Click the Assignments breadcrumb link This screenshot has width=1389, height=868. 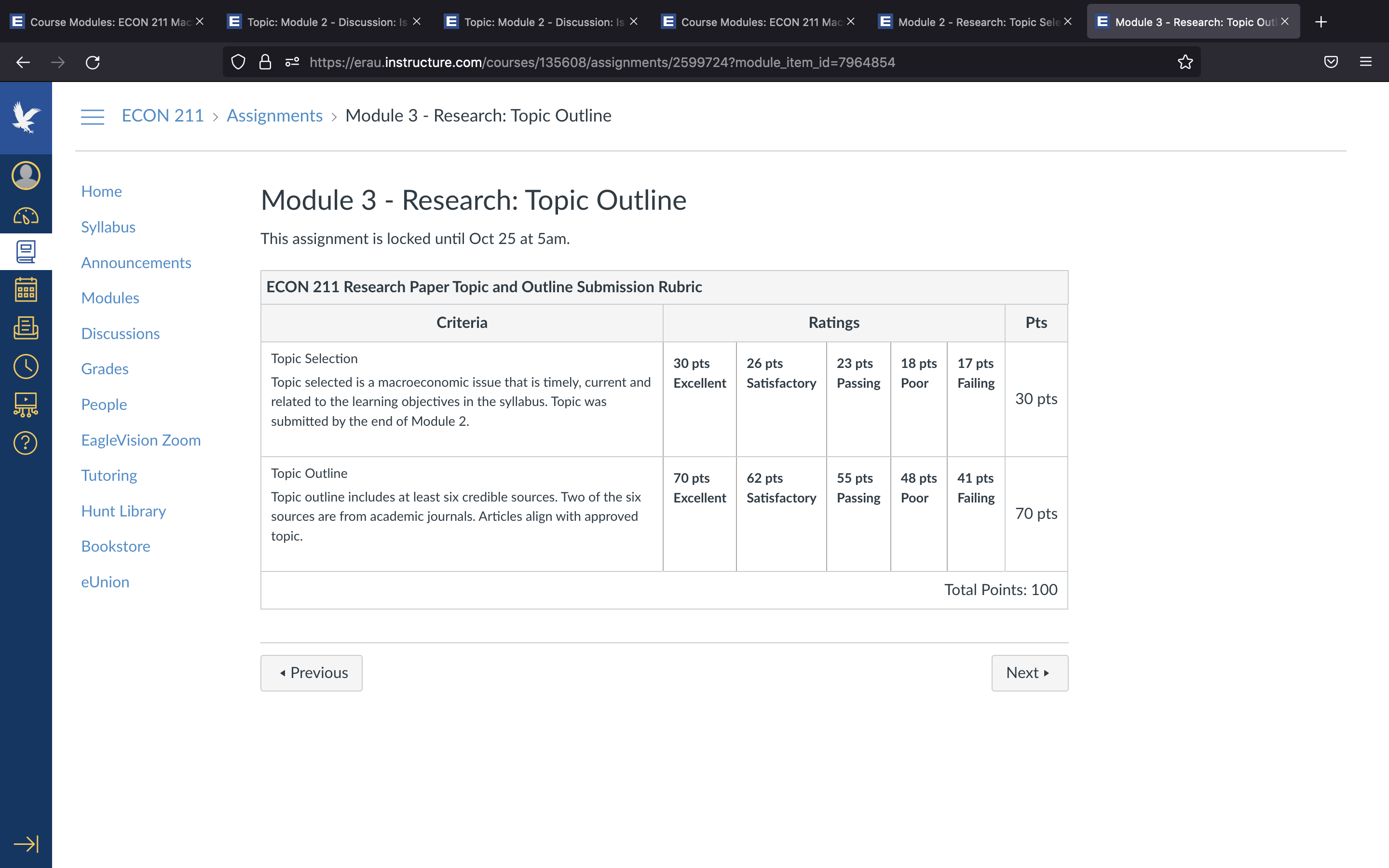(274, 115)
